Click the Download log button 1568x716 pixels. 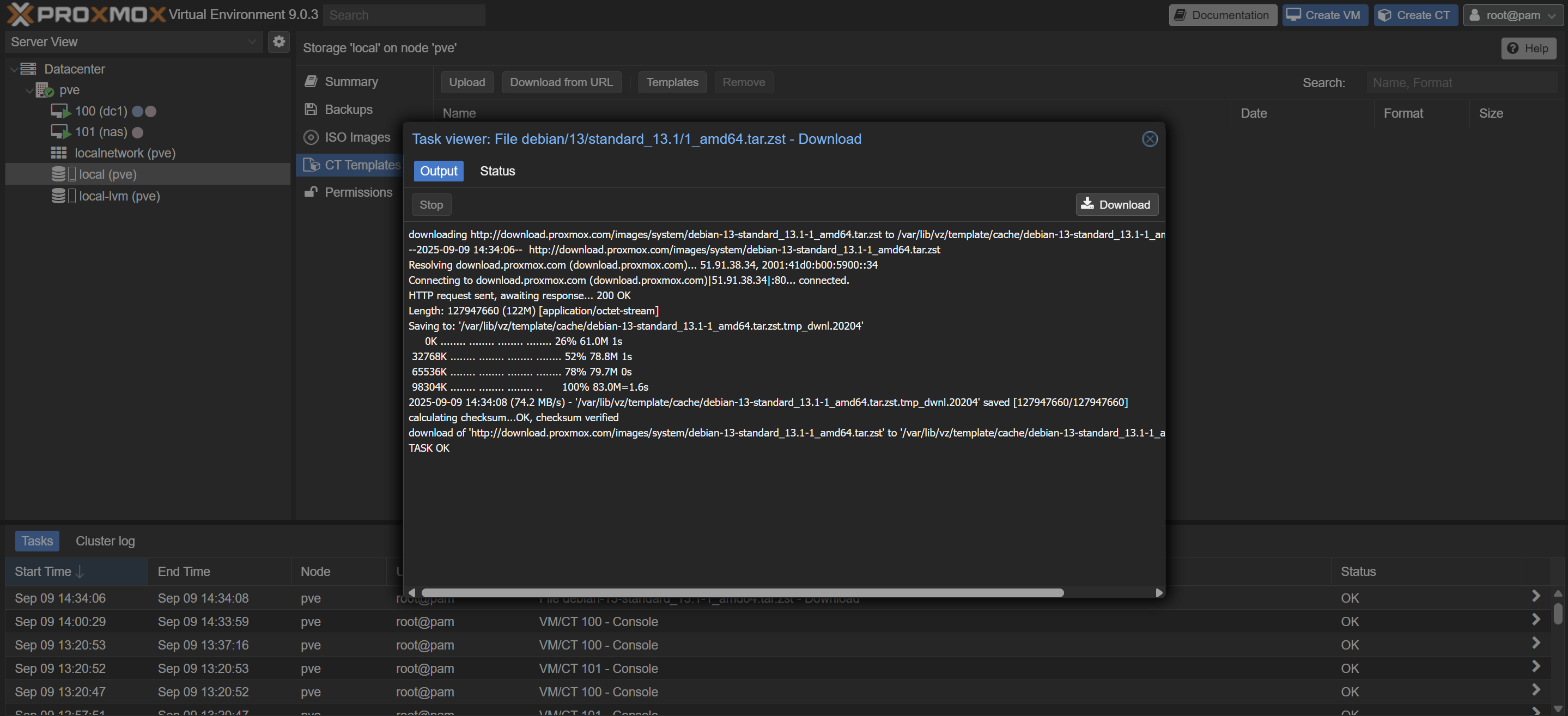(x=1116, y=204)
